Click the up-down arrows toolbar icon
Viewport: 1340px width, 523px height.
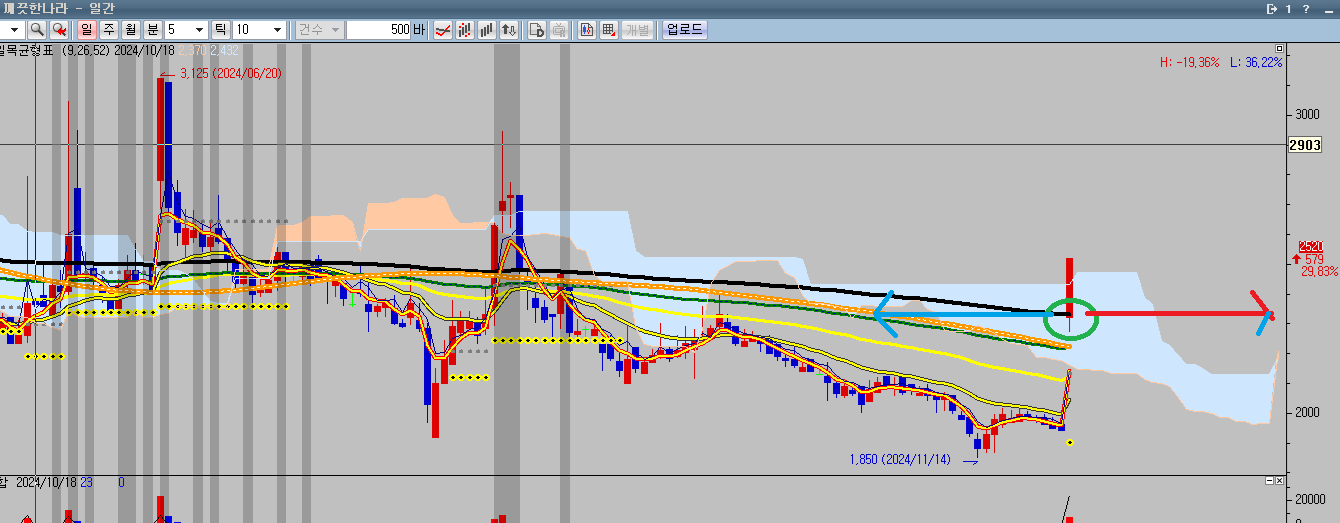pyautogui.click(x=509, y=30)
